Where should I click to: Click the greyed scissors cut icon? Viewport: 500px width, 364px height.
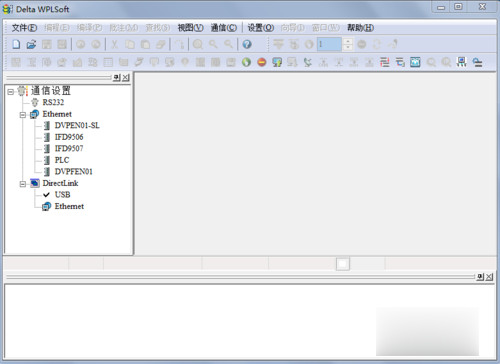point(114,44)
